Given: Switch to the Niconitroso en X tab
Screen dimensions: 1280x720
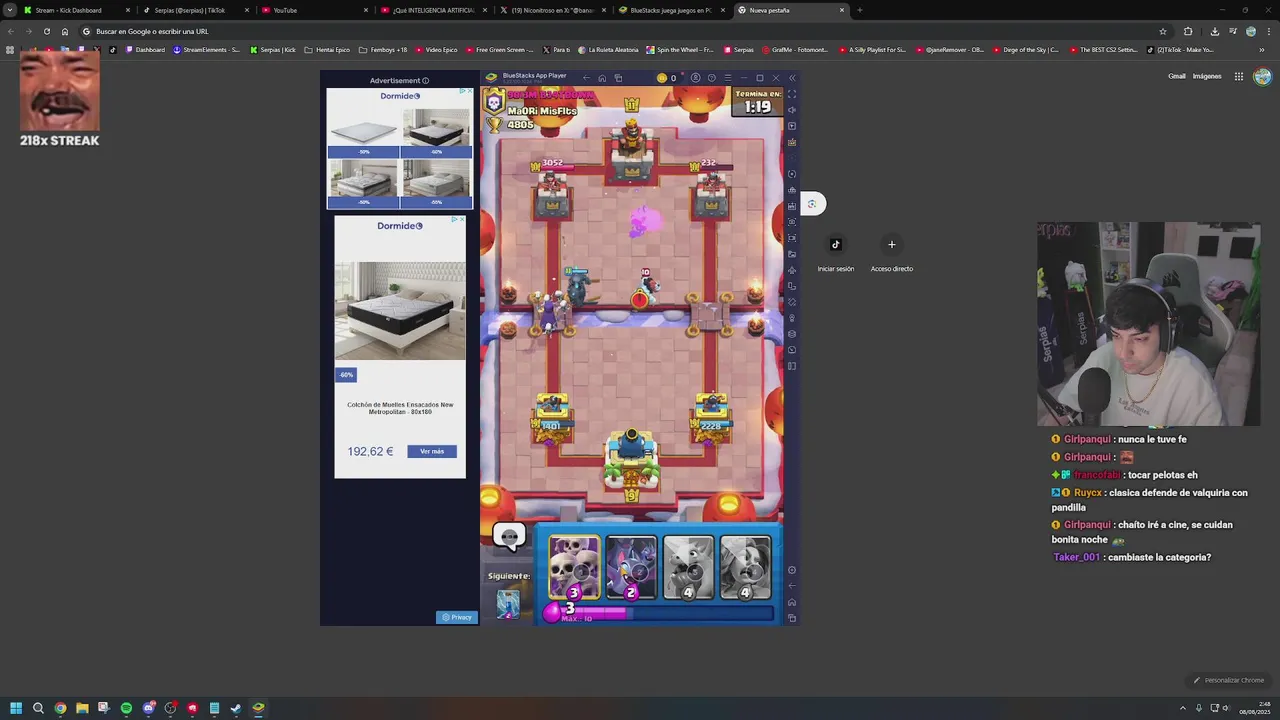Looking at the screenshot, I should pyautogui.click(x=552, y=10).
